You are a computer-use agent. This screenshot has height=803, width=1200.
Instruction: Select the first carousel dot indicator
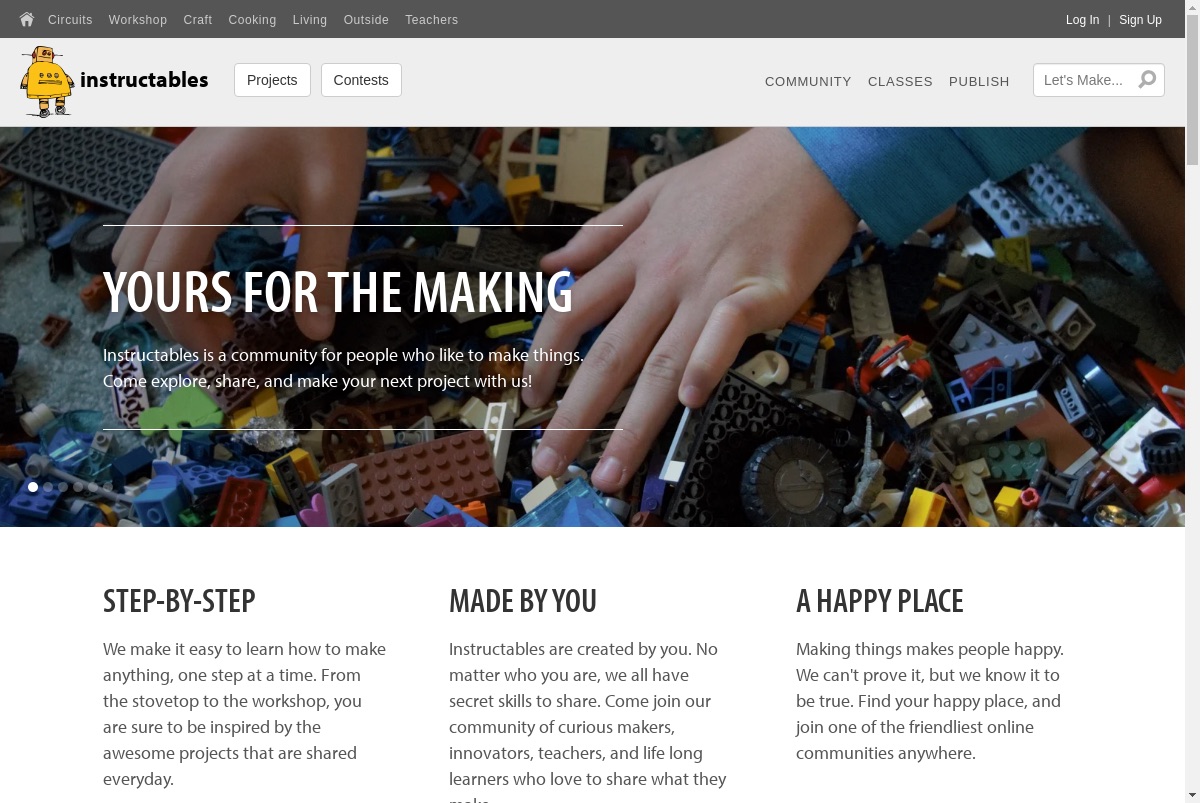[x=33, y=487]
